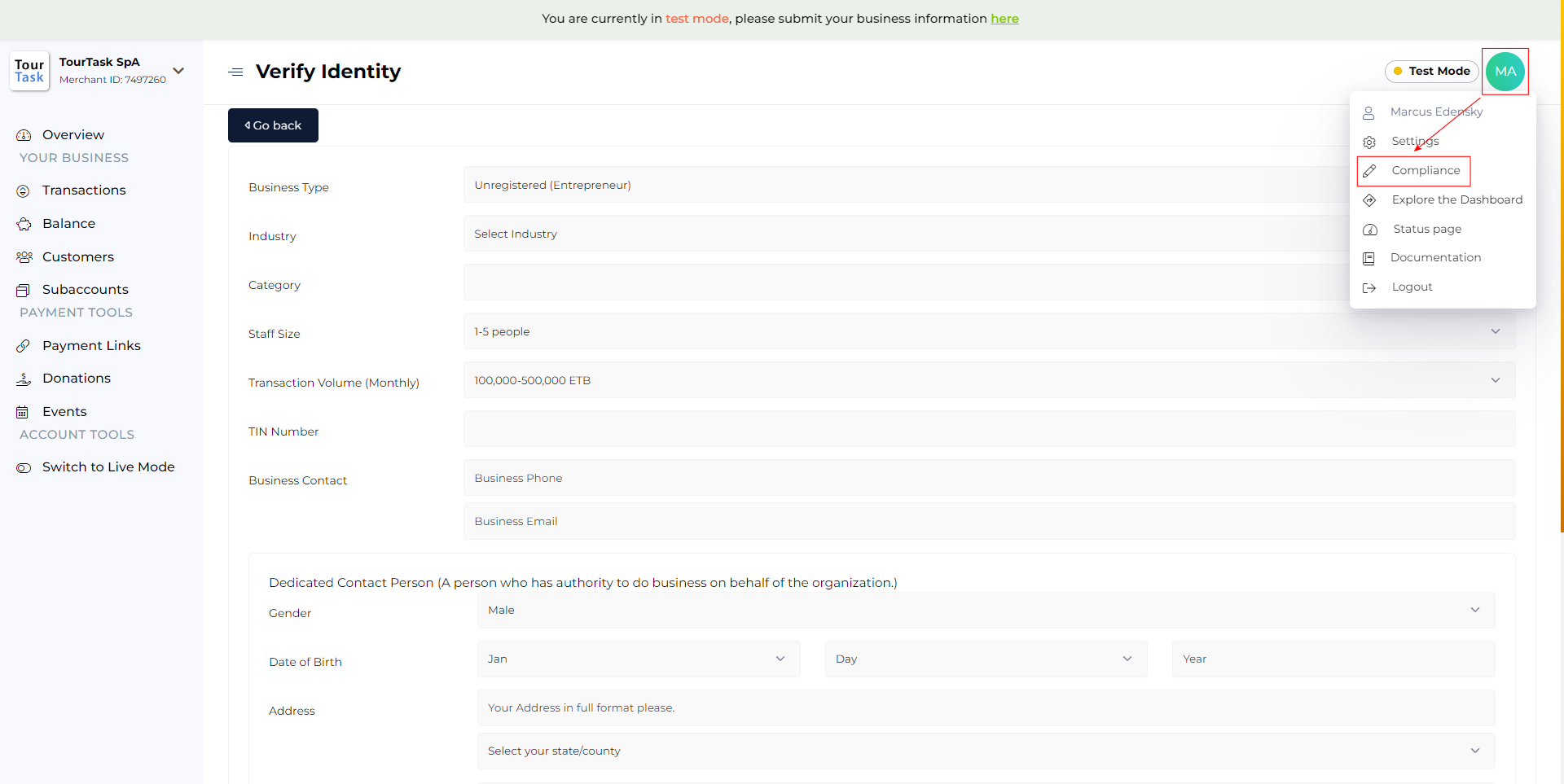Click the MA user avatar icon
Screen dimensions: 1564x784
1505,72
